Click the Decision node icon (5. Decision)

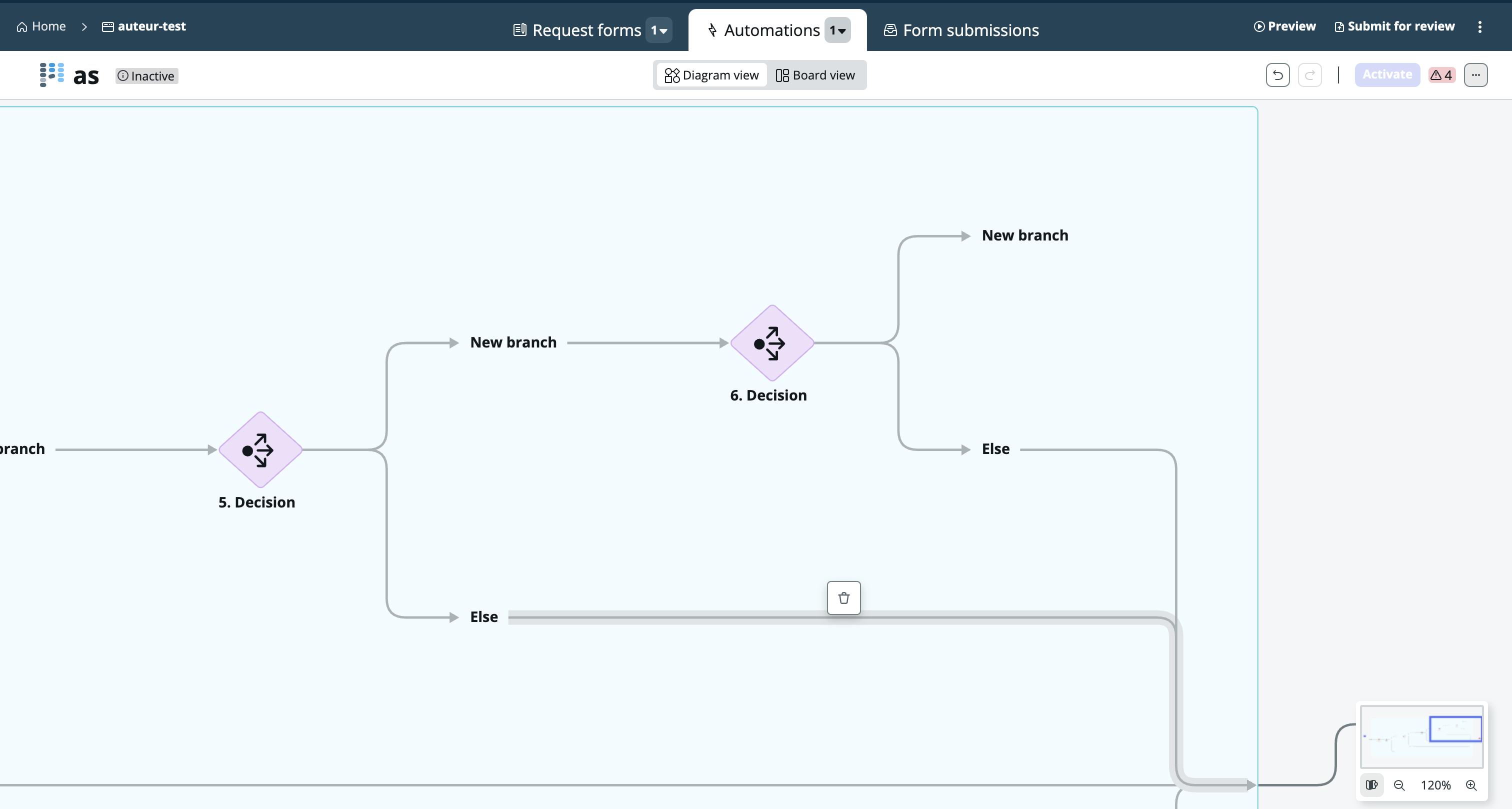pyautogui.click(x=257, y=449)
